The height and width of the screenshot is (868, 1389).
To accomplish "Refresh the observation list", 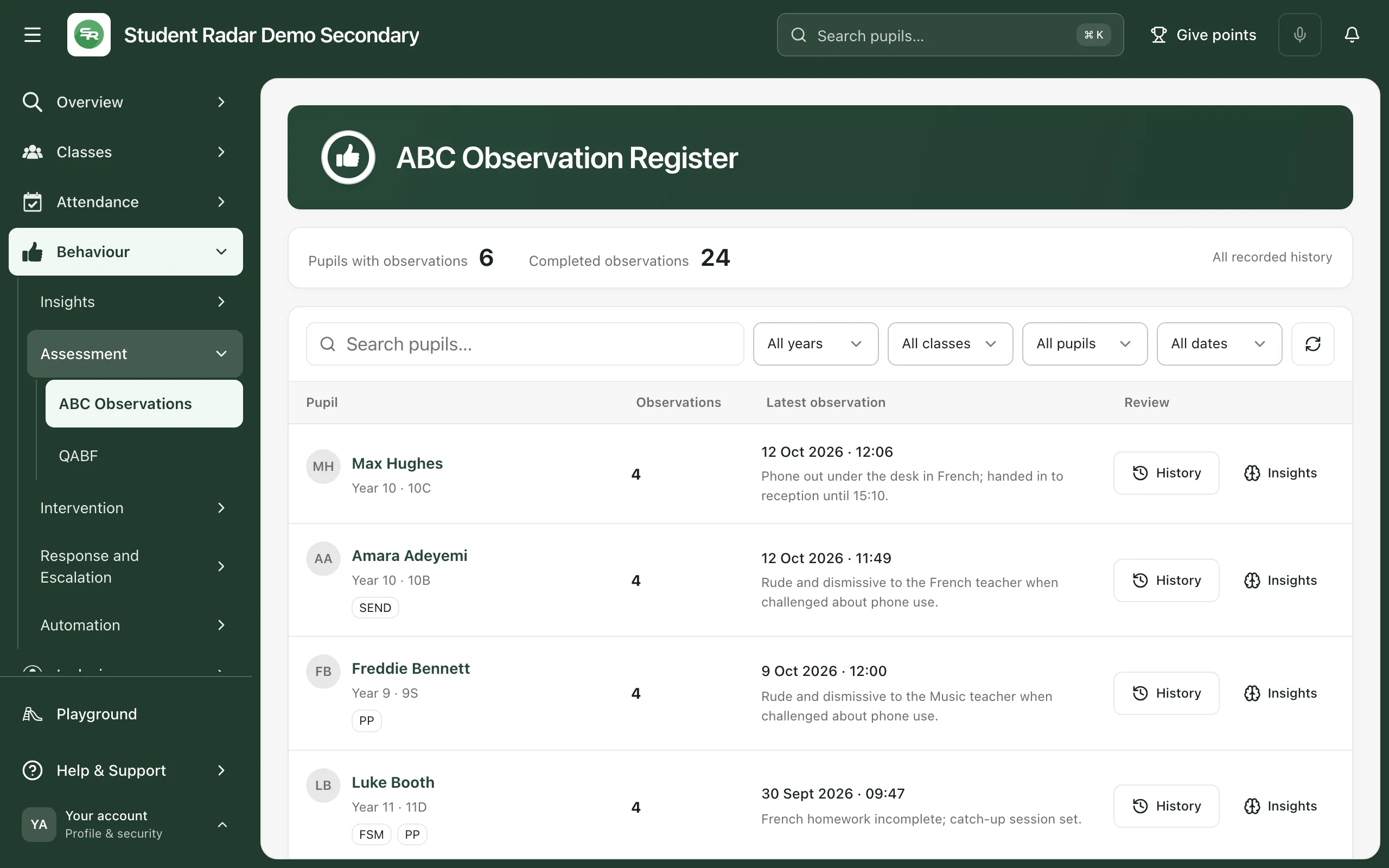I will click(x=1312, y=344).
